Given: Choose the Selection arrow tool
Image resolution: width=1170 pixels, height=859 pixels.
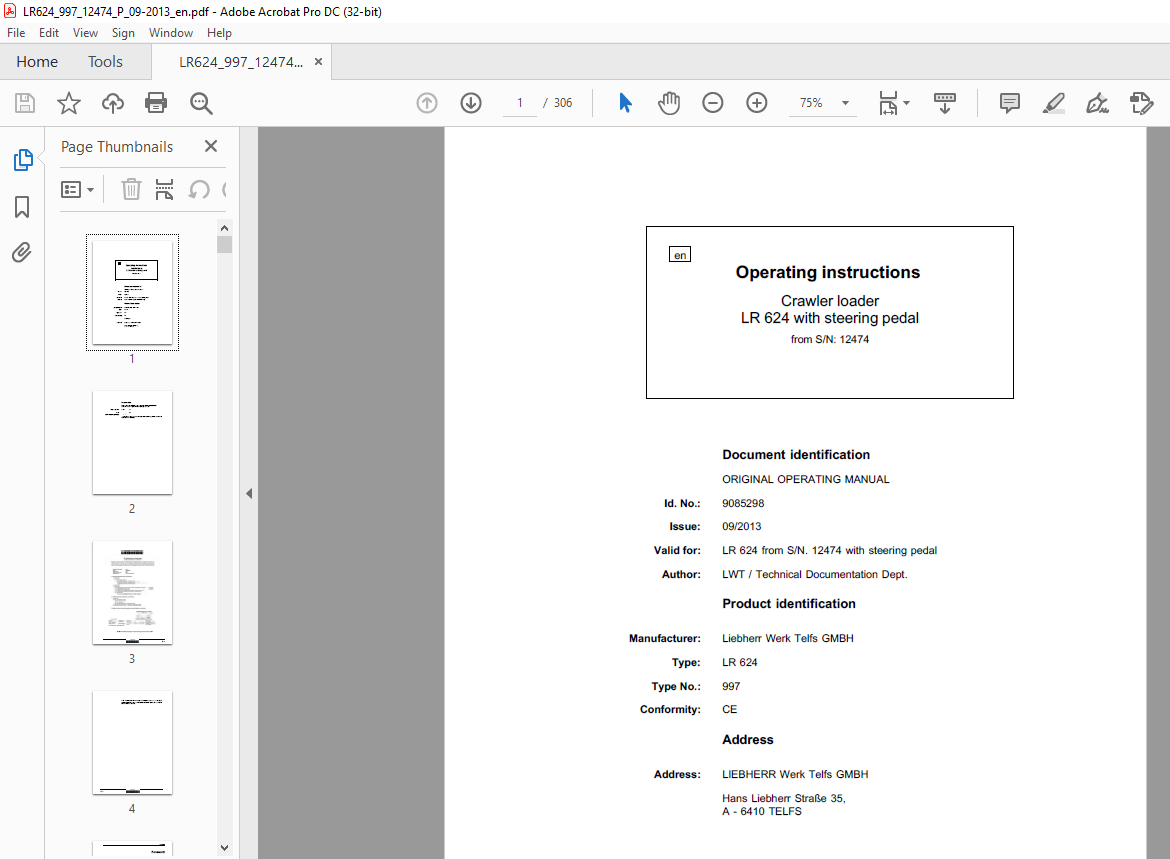Looking at the screenshot, I should click(x=625, y=103).
